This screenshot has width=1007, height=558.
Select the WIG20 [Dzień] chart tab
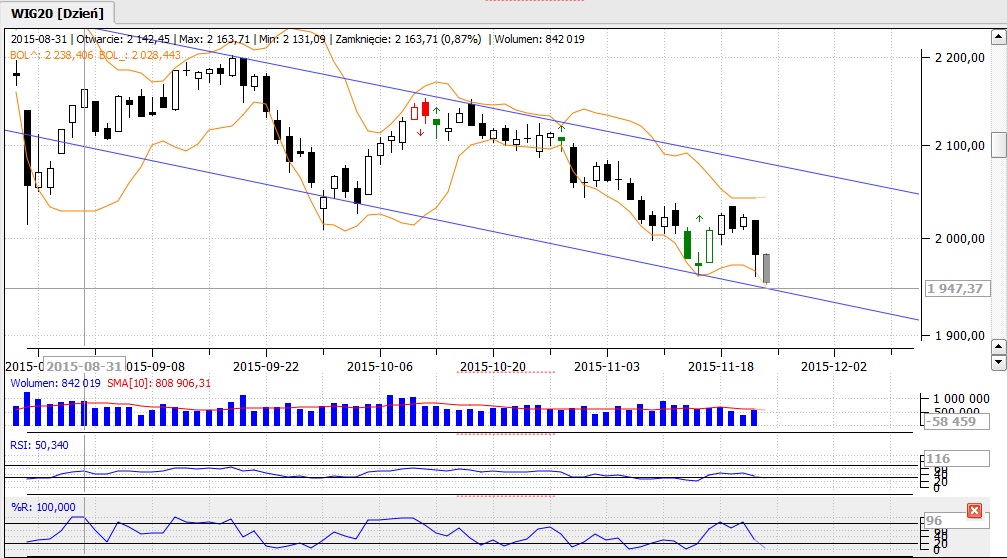(58, 12)
